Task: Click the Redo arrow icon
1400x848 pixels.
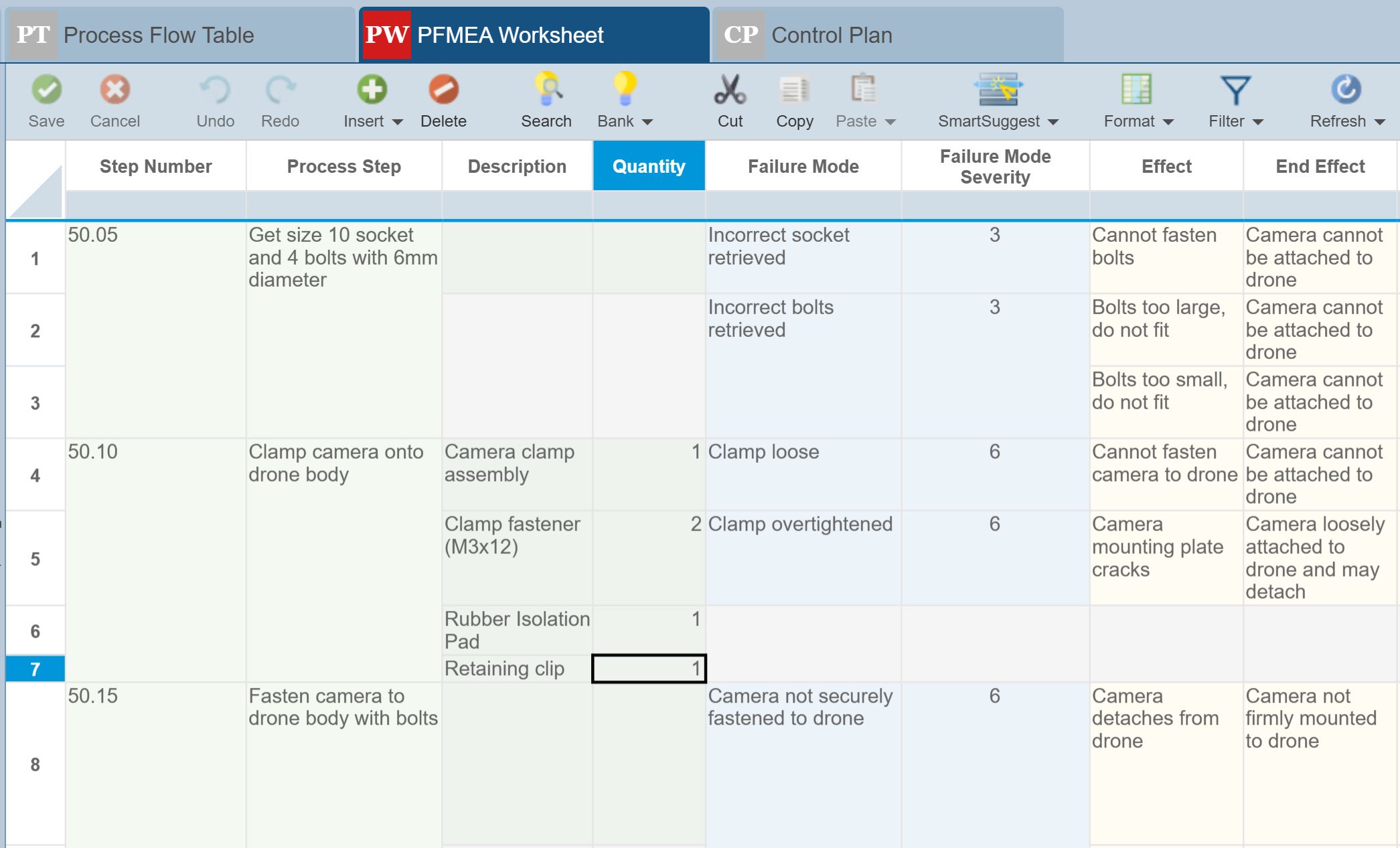Action: pyautogui.click(x=280, y=90)
